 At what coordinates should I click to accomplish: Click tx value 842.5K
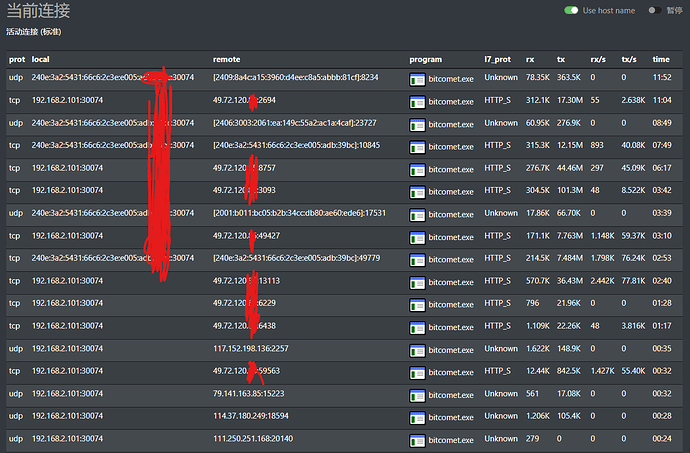(569, 371)
